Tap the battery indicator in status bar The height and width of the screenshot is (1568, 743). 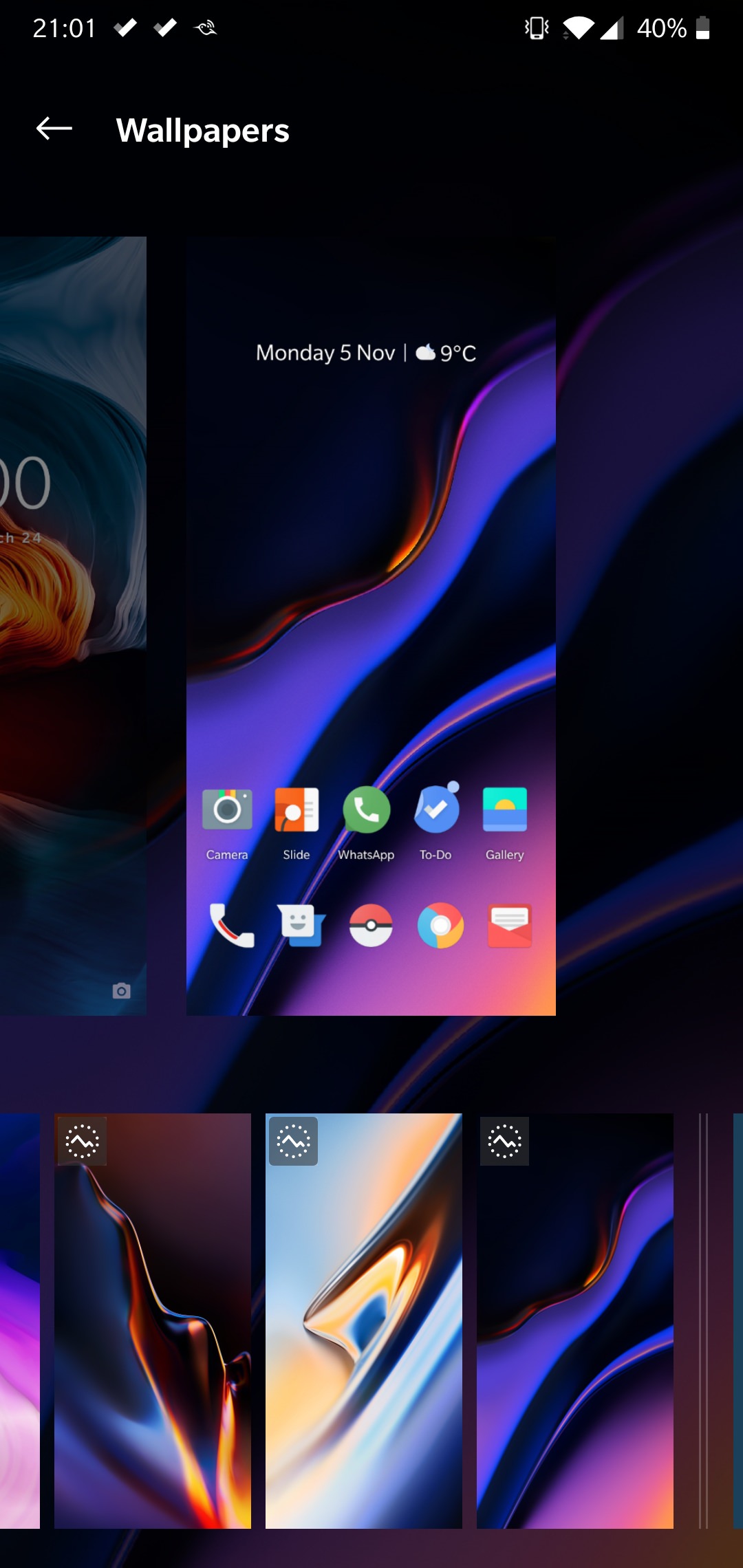click(x=702, y=28)
